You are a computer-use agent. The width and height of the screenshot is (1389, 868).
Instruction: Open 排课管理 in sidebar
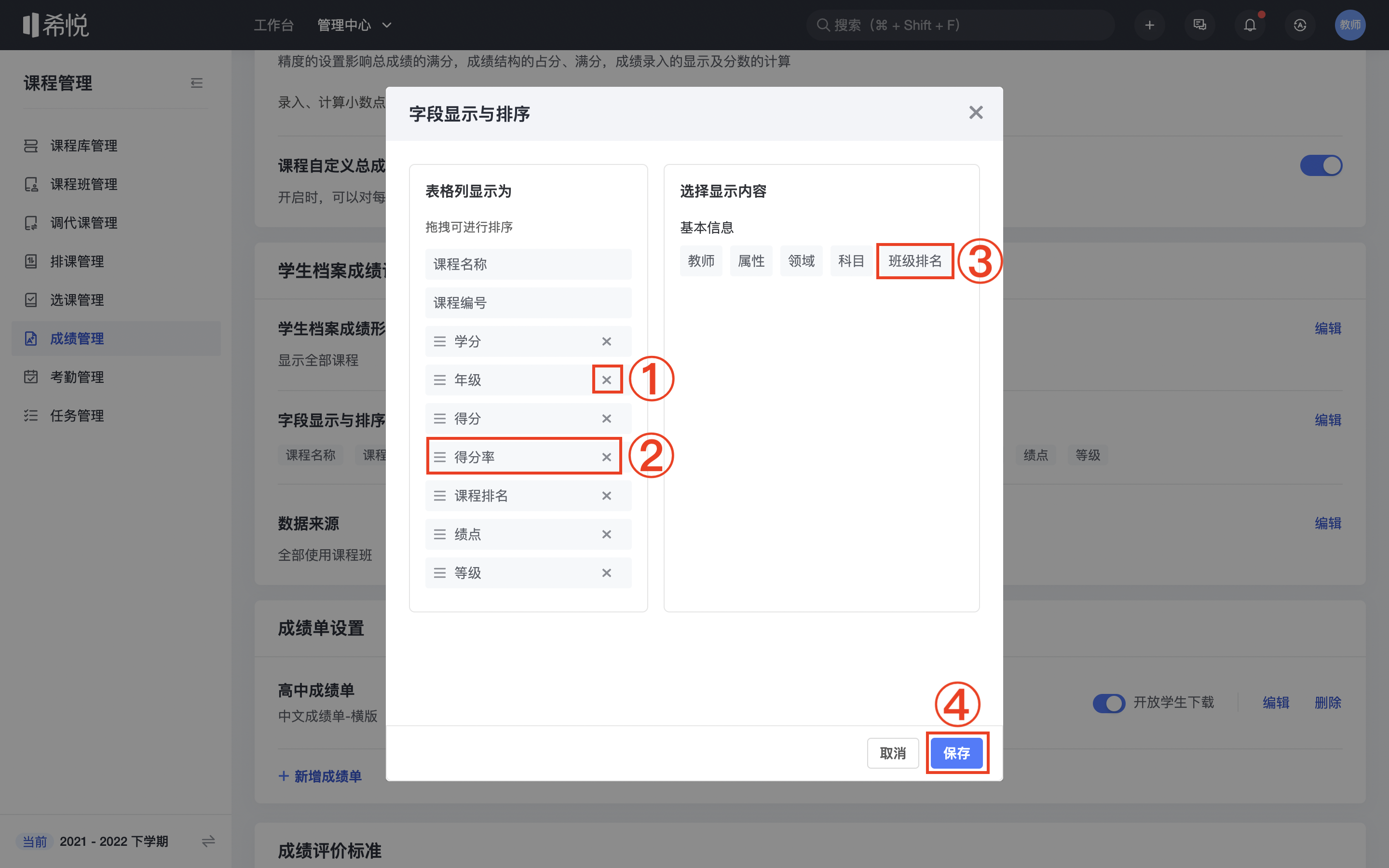[116, 261]
